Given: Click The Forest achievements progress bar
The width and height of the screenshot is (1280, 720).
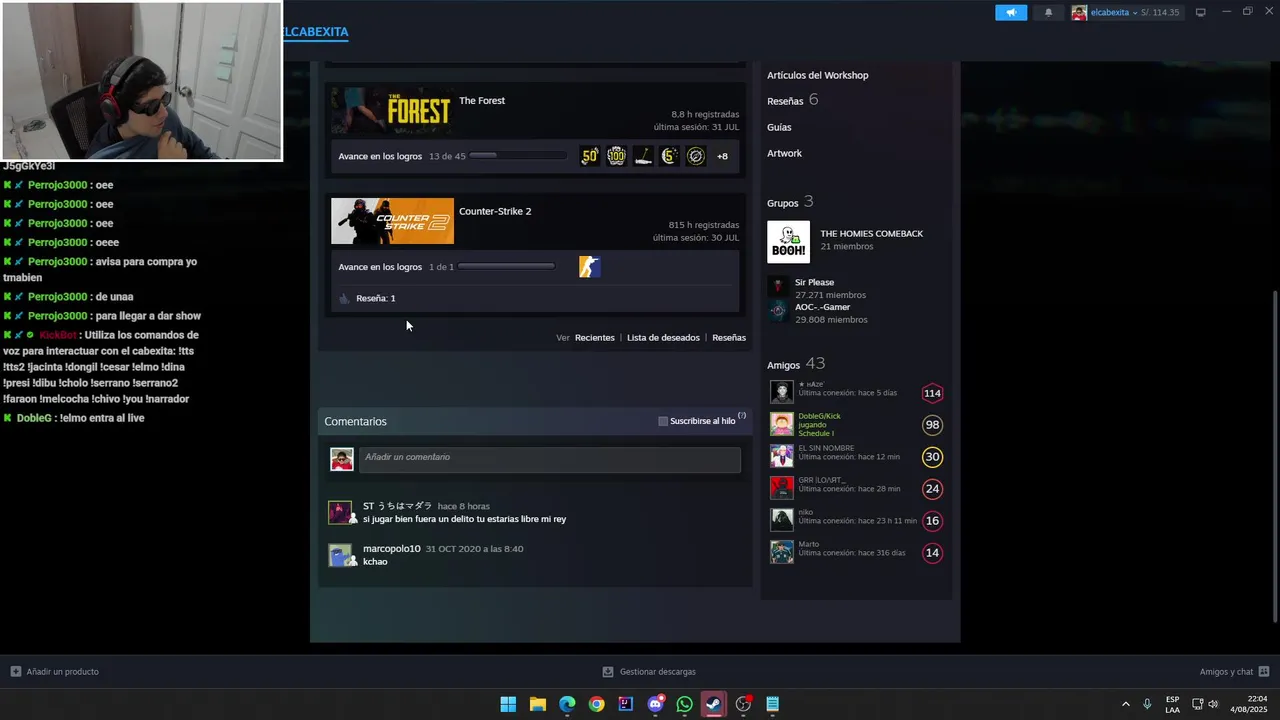Looking at the screenshot, I should tap(518, 156).
